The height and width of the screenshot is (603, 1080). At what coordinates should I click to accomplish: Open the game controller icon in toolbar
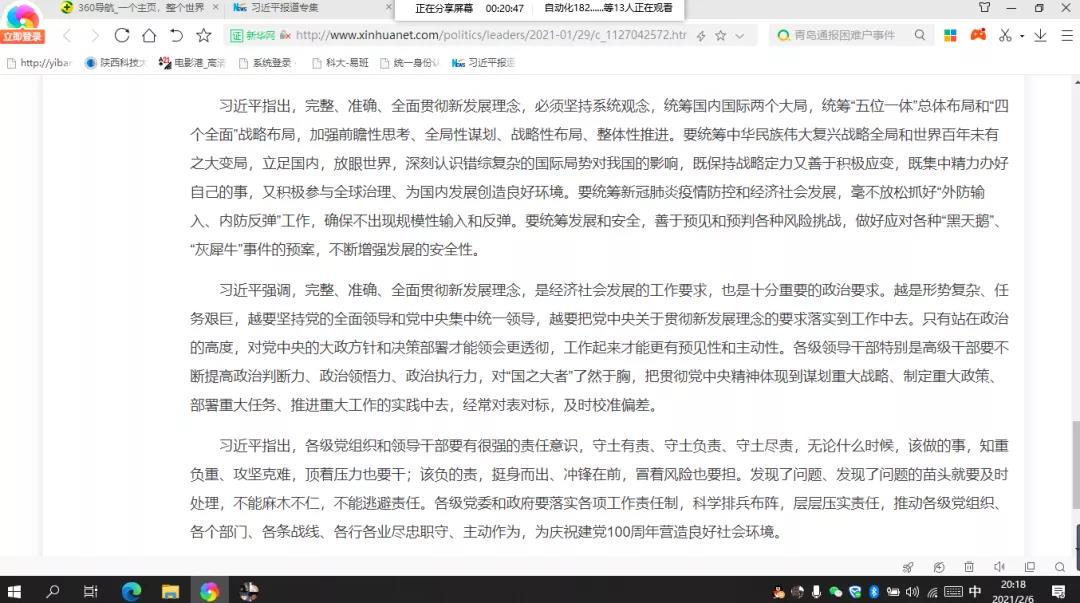(x=977, y=35)
